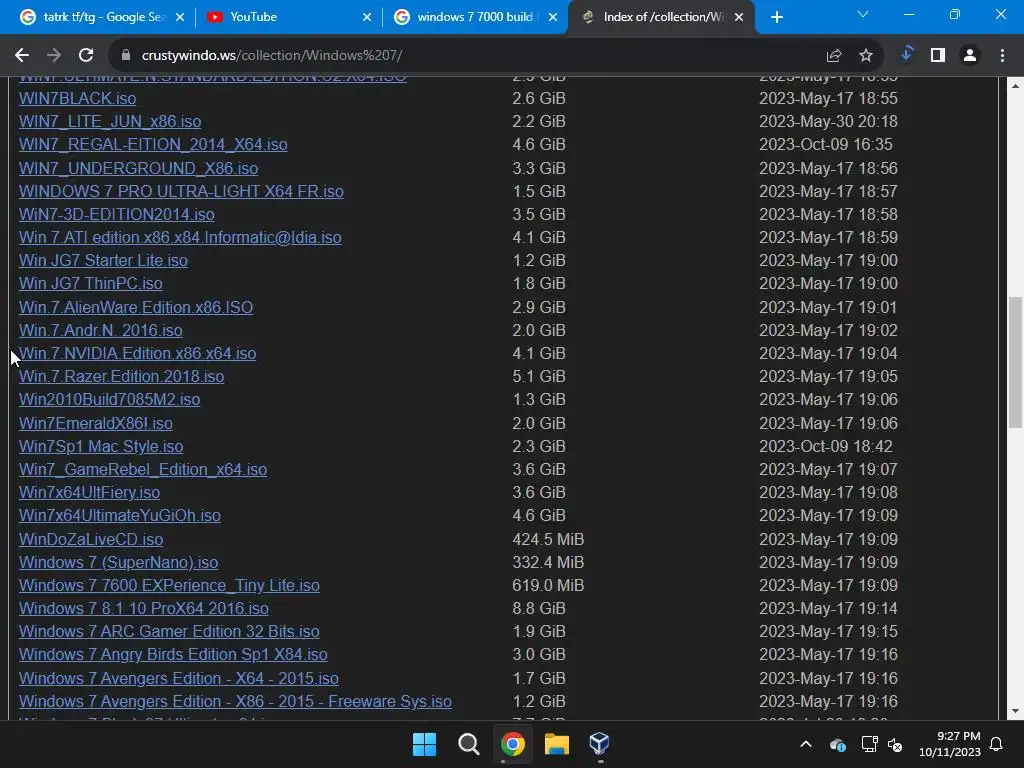The image size is (1024, 768).
Task: Open the network tray icon
Action: coord(869,744)
